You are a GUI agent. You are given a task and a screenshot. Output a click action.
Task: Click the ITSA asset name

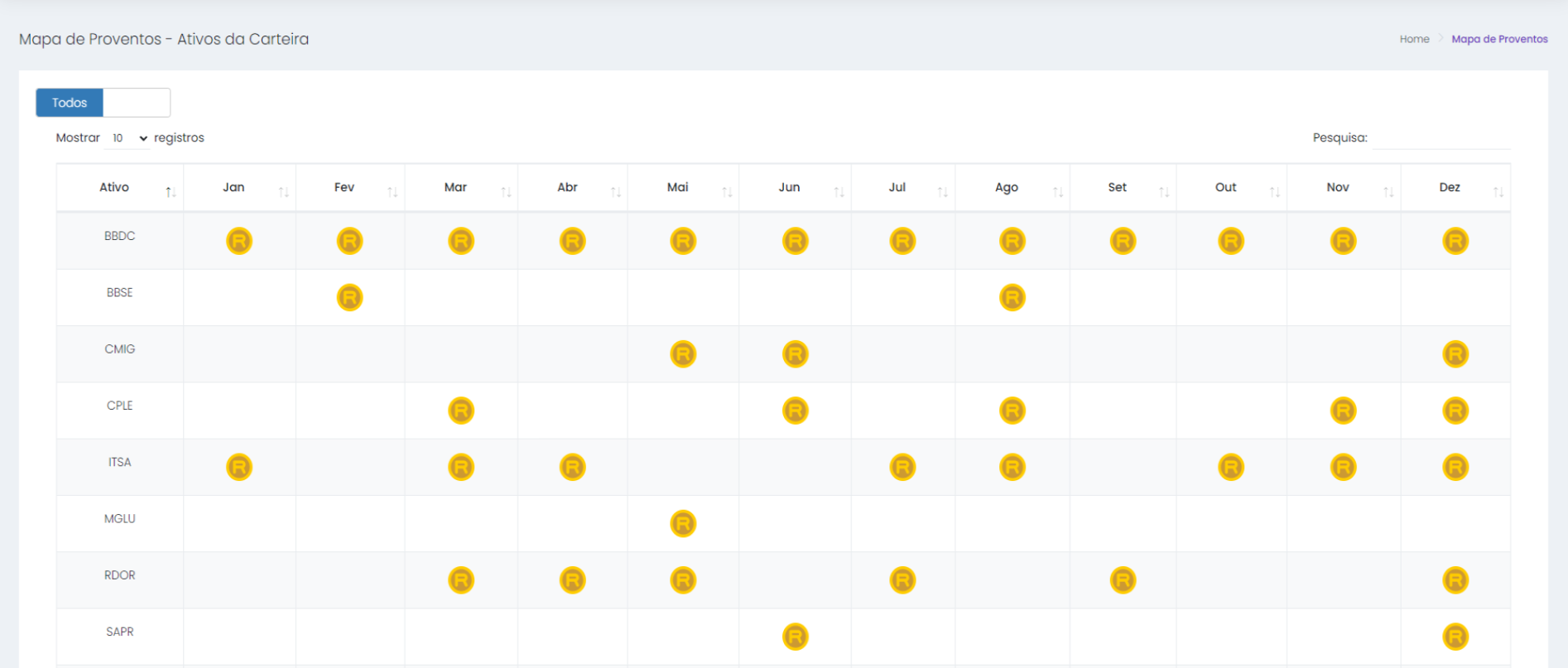pos(120,462)
